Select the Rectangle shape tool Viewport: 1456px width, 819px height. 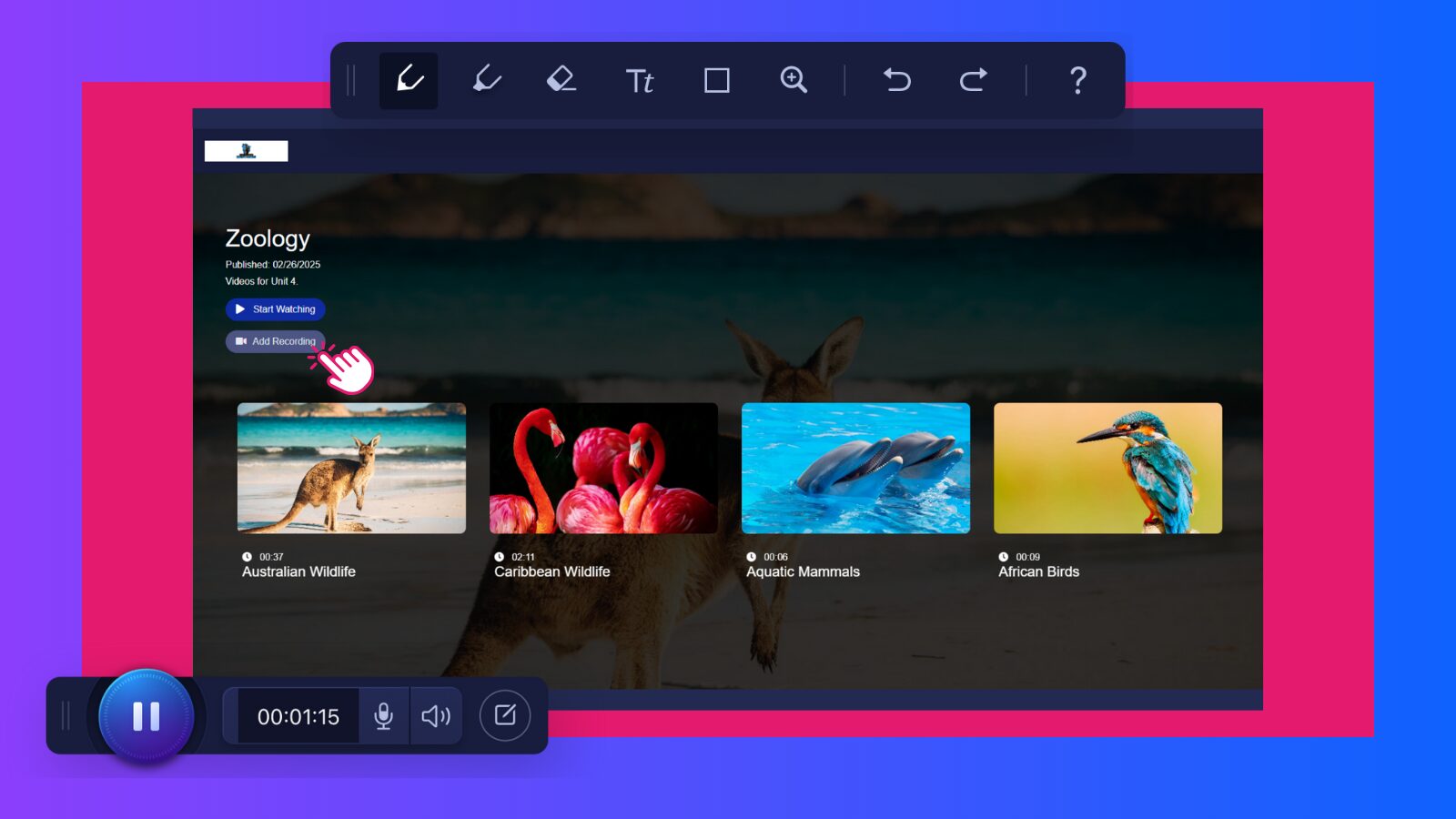(x=717, y=81)
